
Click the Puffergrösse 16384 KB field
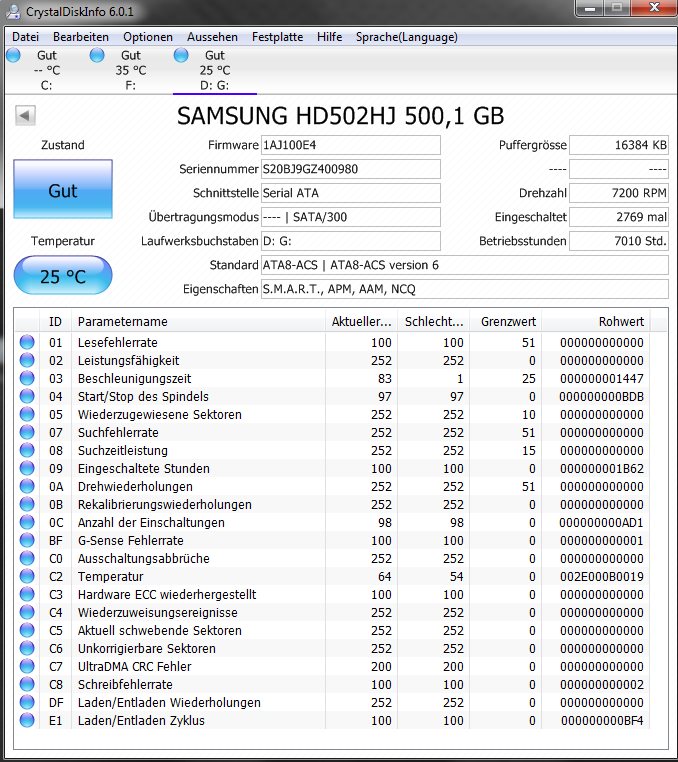[619, 145]
